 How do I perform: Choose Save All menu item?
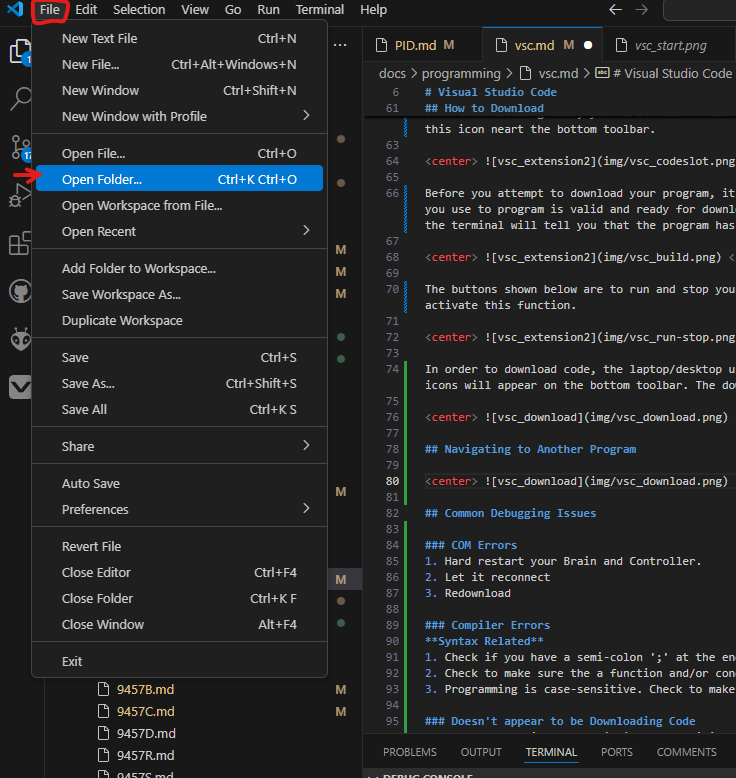point(179,409)
